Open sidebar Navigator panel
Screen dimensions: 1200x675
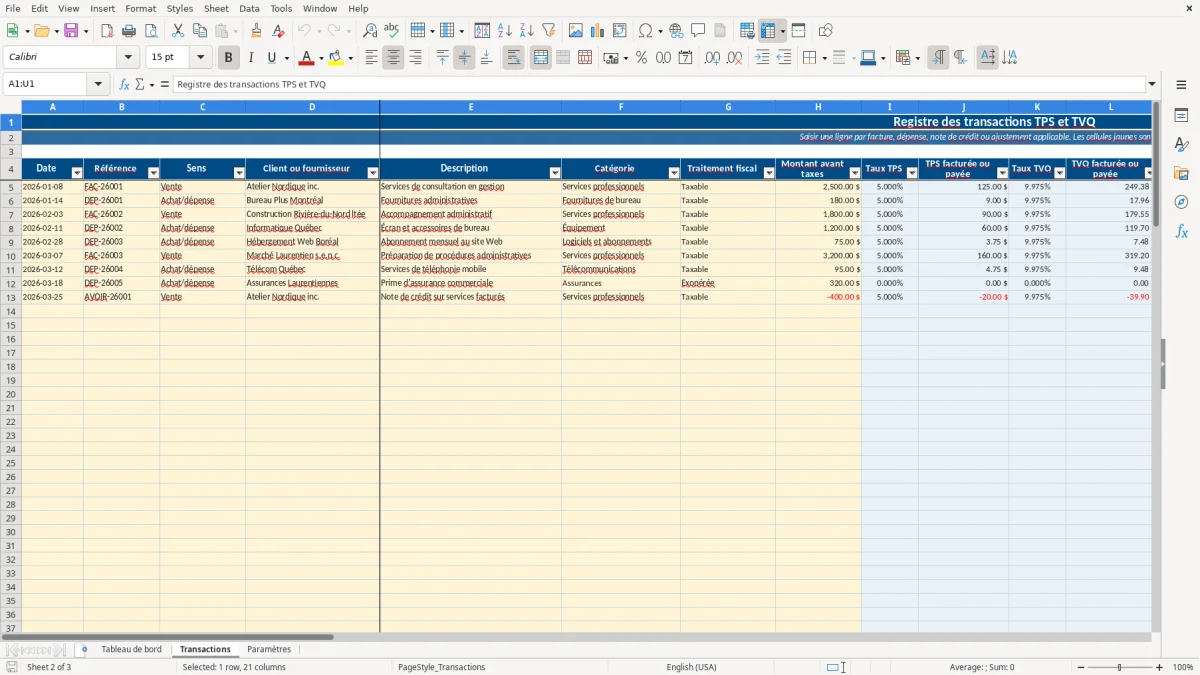(1181, 202)
